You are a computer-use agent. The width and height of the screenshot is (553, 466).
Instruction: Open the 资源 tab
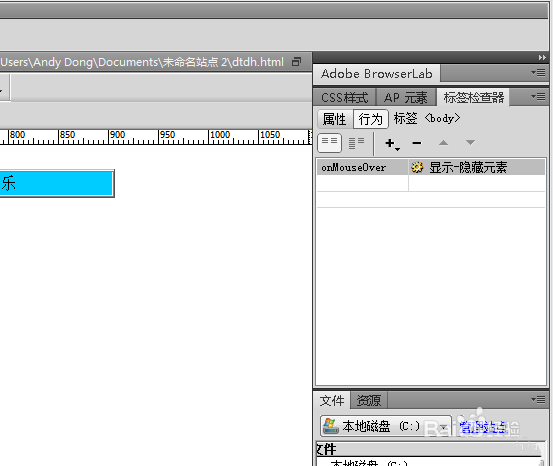[369, 400]
